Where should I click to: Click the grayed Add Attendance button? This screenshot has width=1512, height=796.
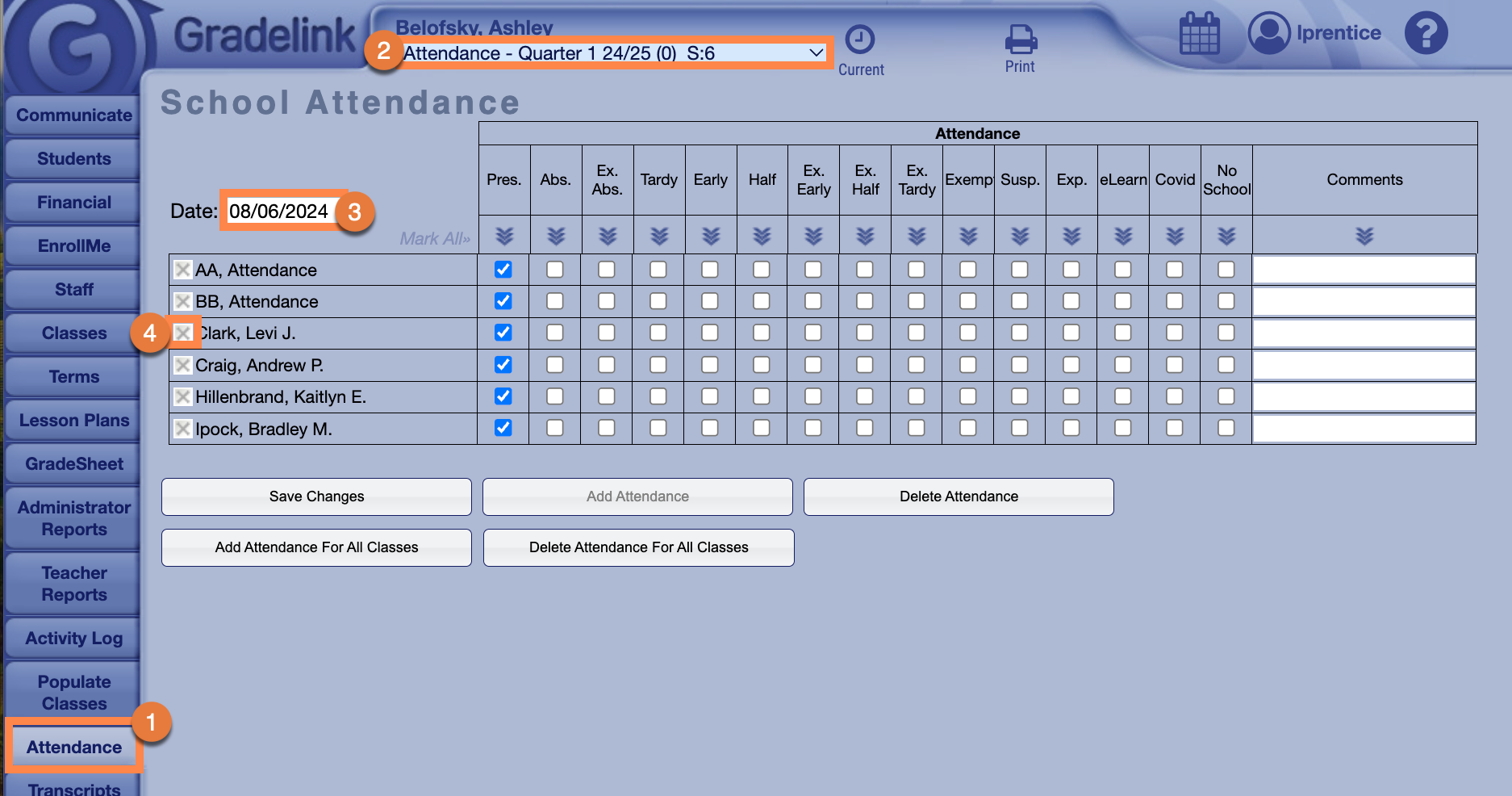[x=637, y=496]
